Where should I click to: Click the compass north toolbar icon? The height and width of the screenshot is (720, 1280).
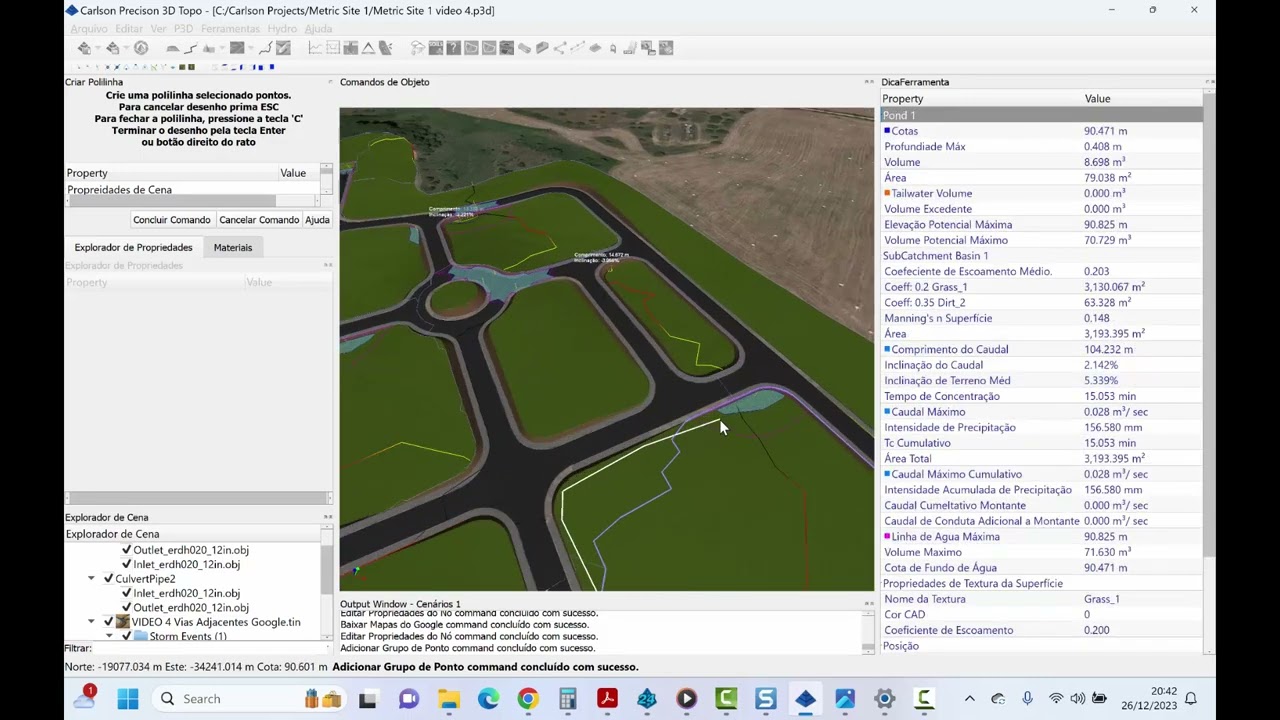(141, 48)
